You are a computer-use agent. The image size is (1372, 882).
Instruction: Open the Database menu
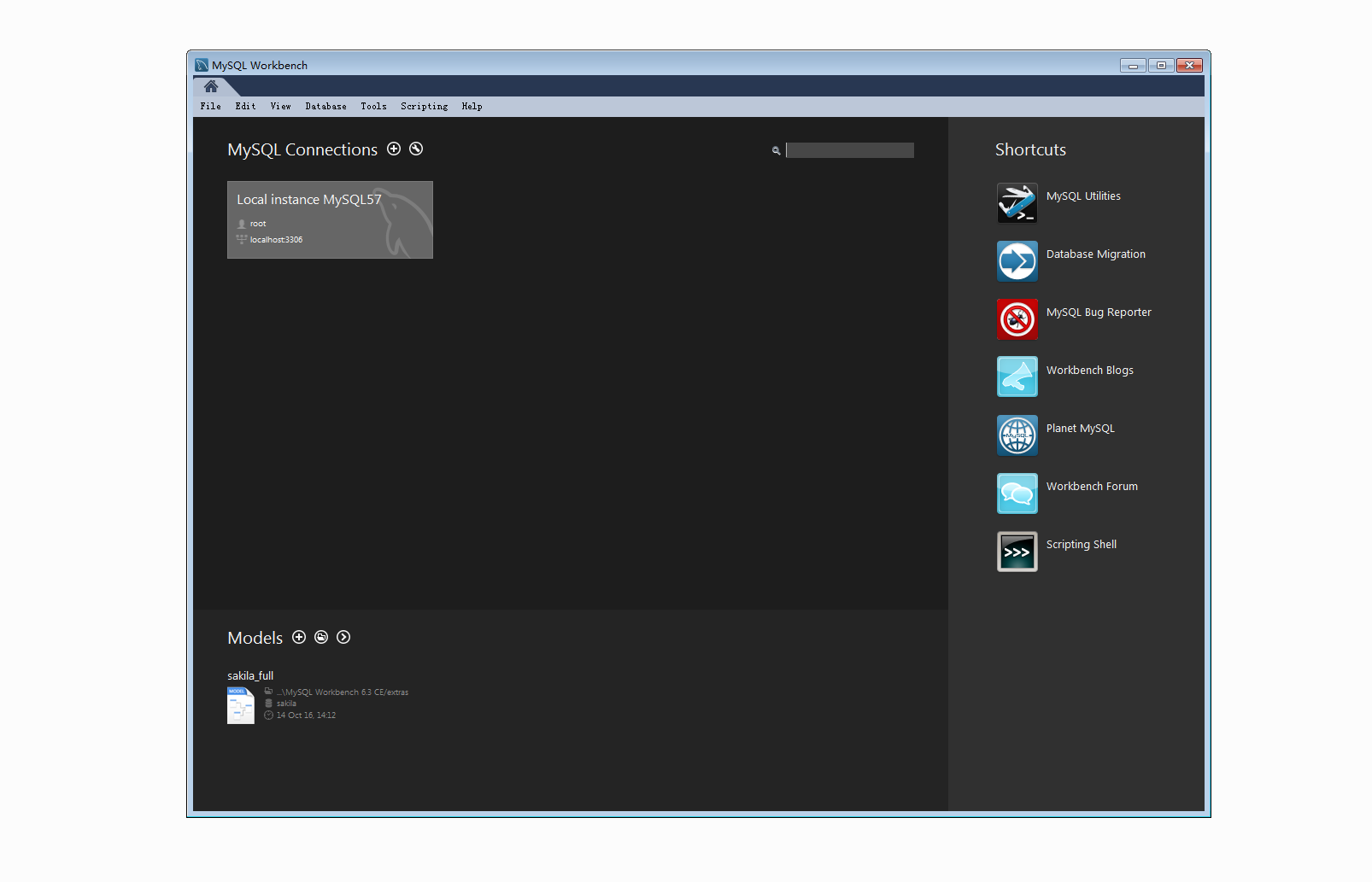tap(325, 107)
